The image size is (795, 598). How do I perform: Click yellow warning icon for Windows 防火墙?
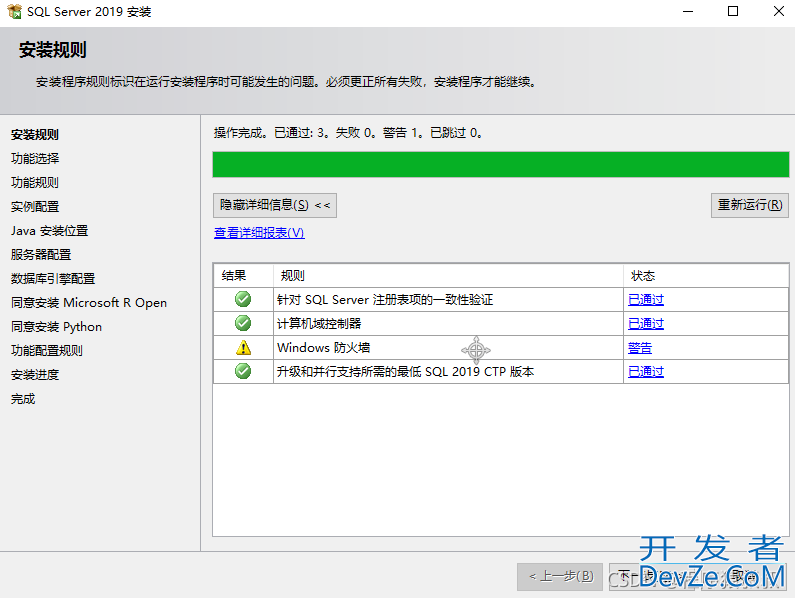pos(243,347)
